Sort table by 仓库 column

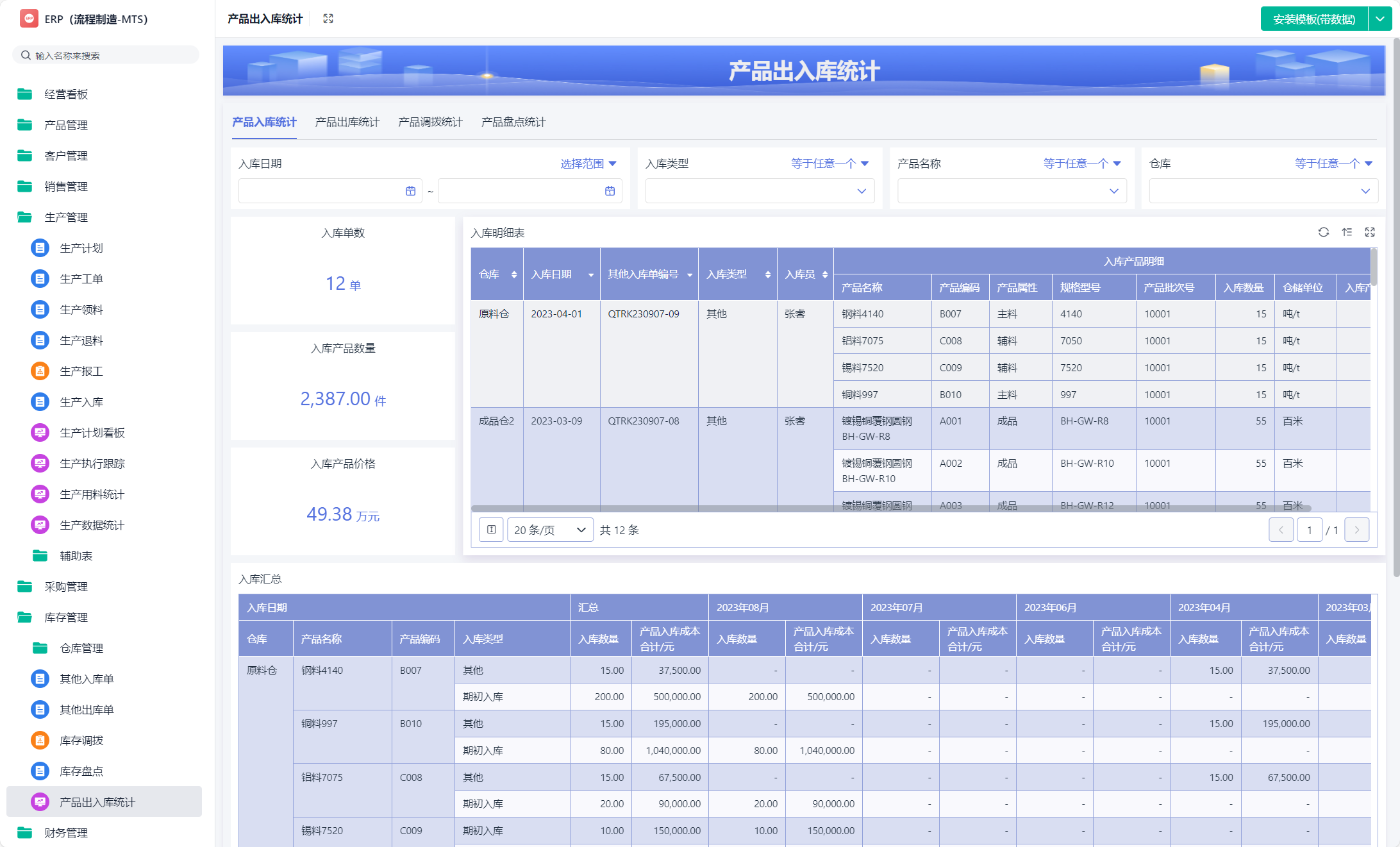point(513,274)
